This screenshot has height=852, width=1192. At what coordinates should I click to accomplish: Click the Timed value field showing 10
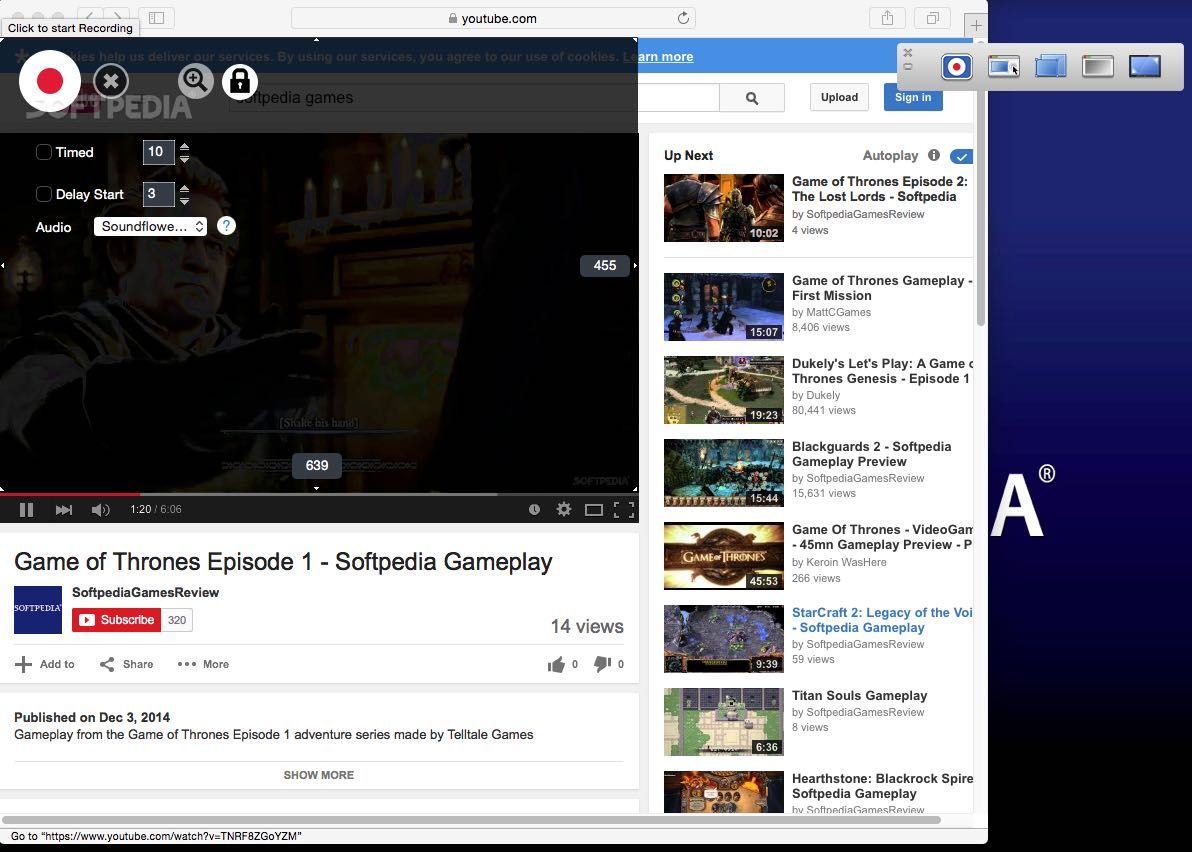pos(159,152)
